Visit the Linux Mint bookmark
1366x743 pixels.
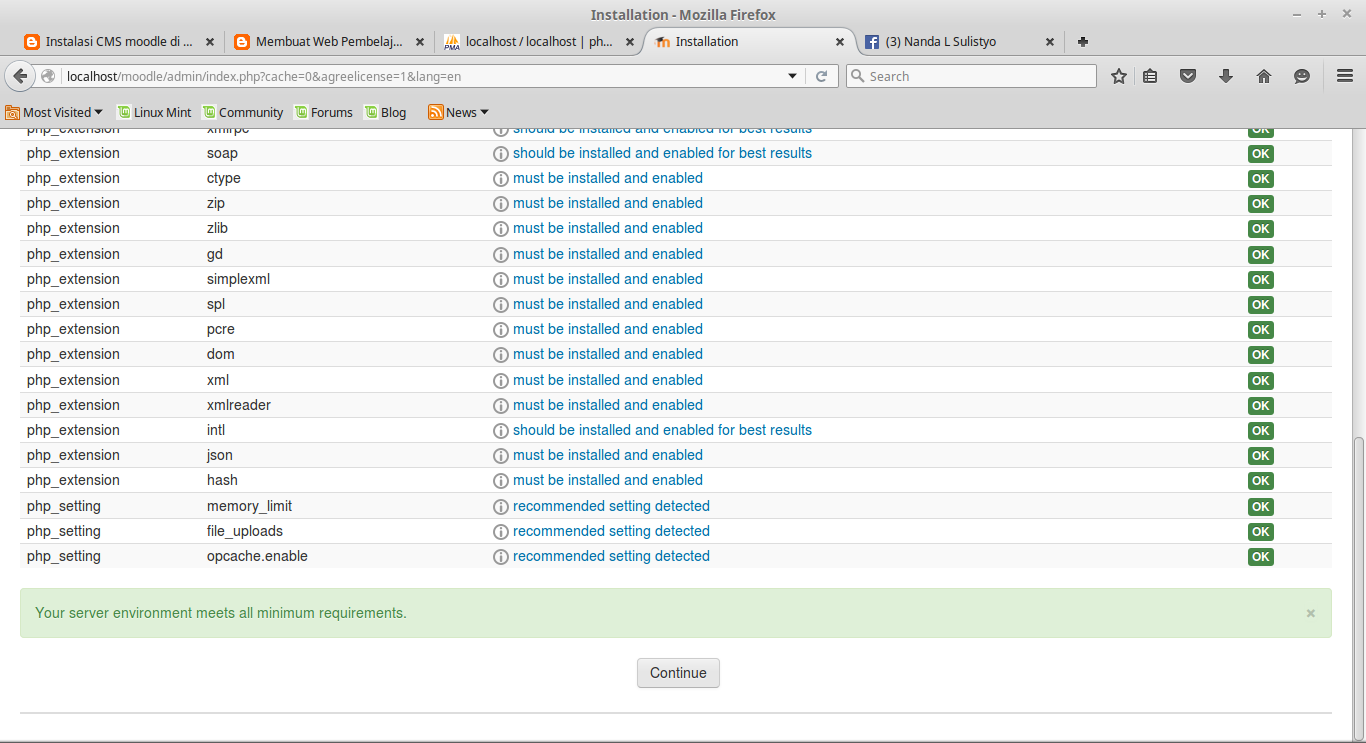click(x=154, y=112)
